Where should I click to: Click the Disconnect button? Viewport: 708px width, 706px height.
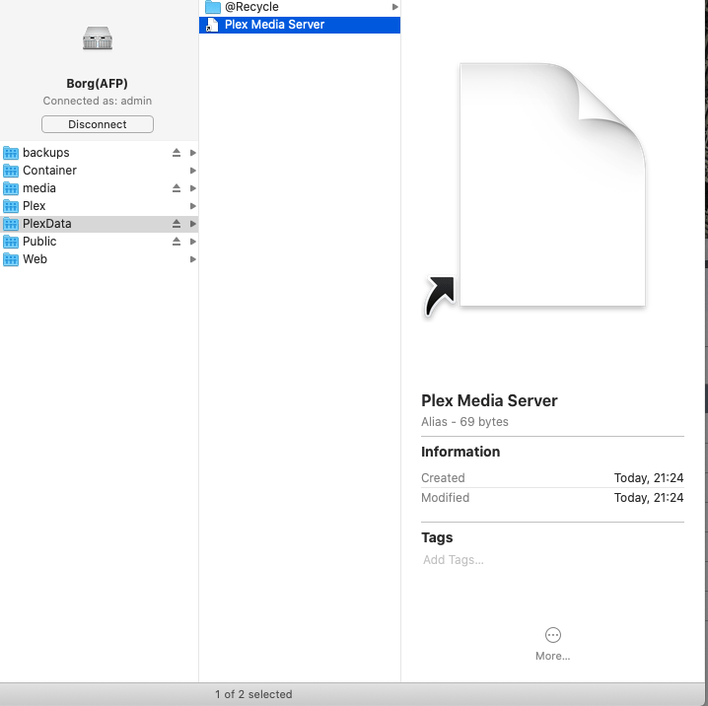(x=98, y=124)
